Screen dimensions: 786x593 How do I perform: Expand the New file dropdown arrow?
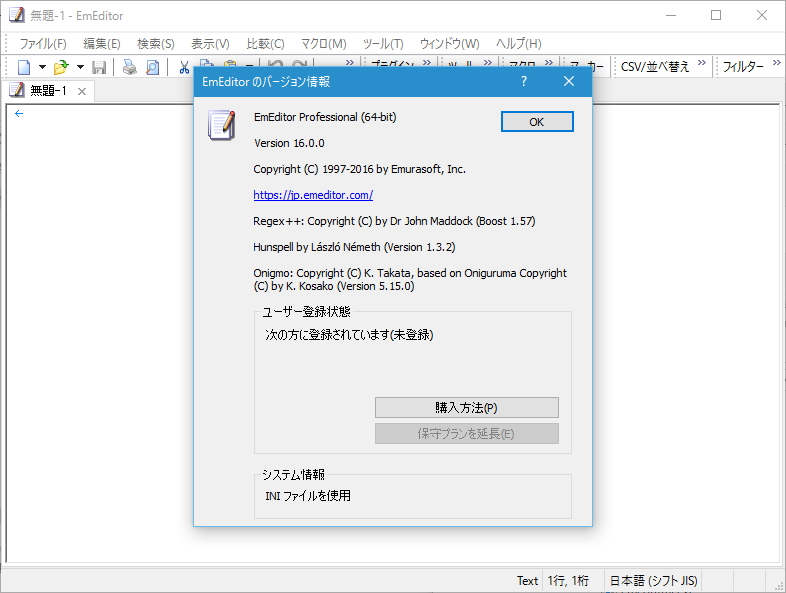point(42,67)
